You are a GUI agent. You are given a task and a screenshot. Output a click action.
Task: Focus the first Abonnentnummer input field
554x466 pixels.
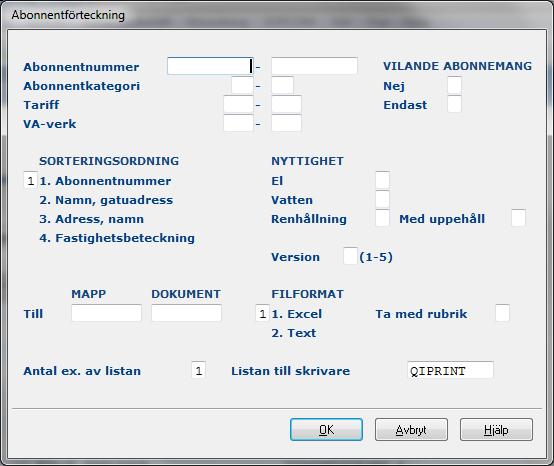(x=210, y=66)
